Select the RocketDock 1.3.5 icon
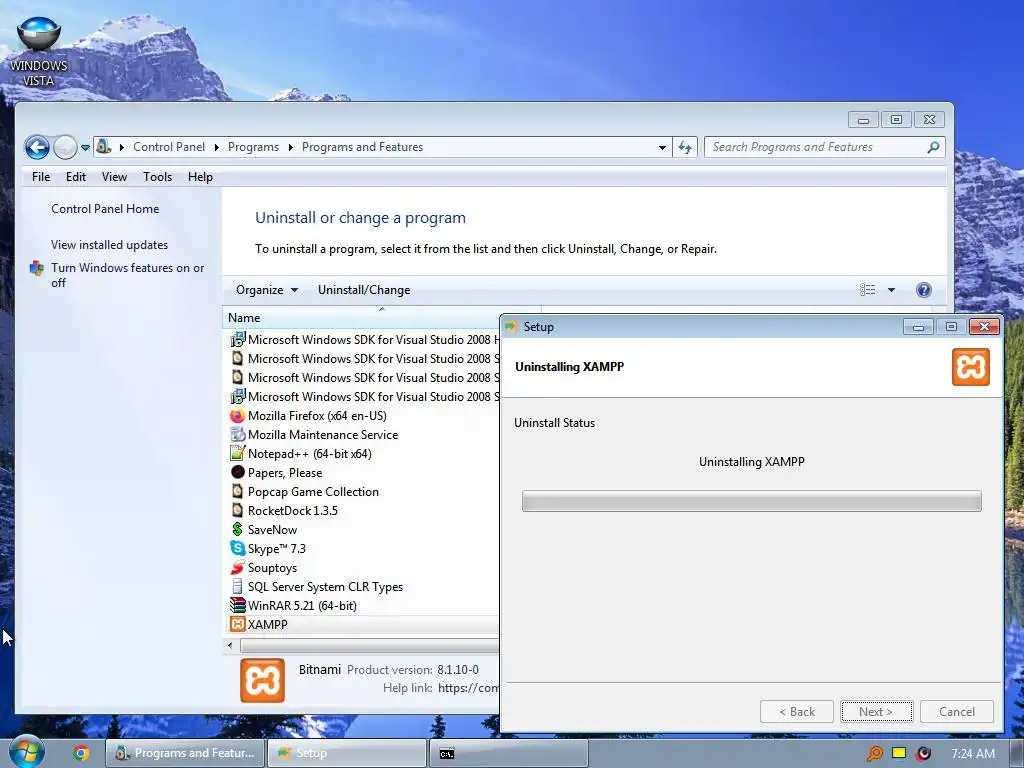The height and width of the screenshot is (768, 1024). coord(238,511)
